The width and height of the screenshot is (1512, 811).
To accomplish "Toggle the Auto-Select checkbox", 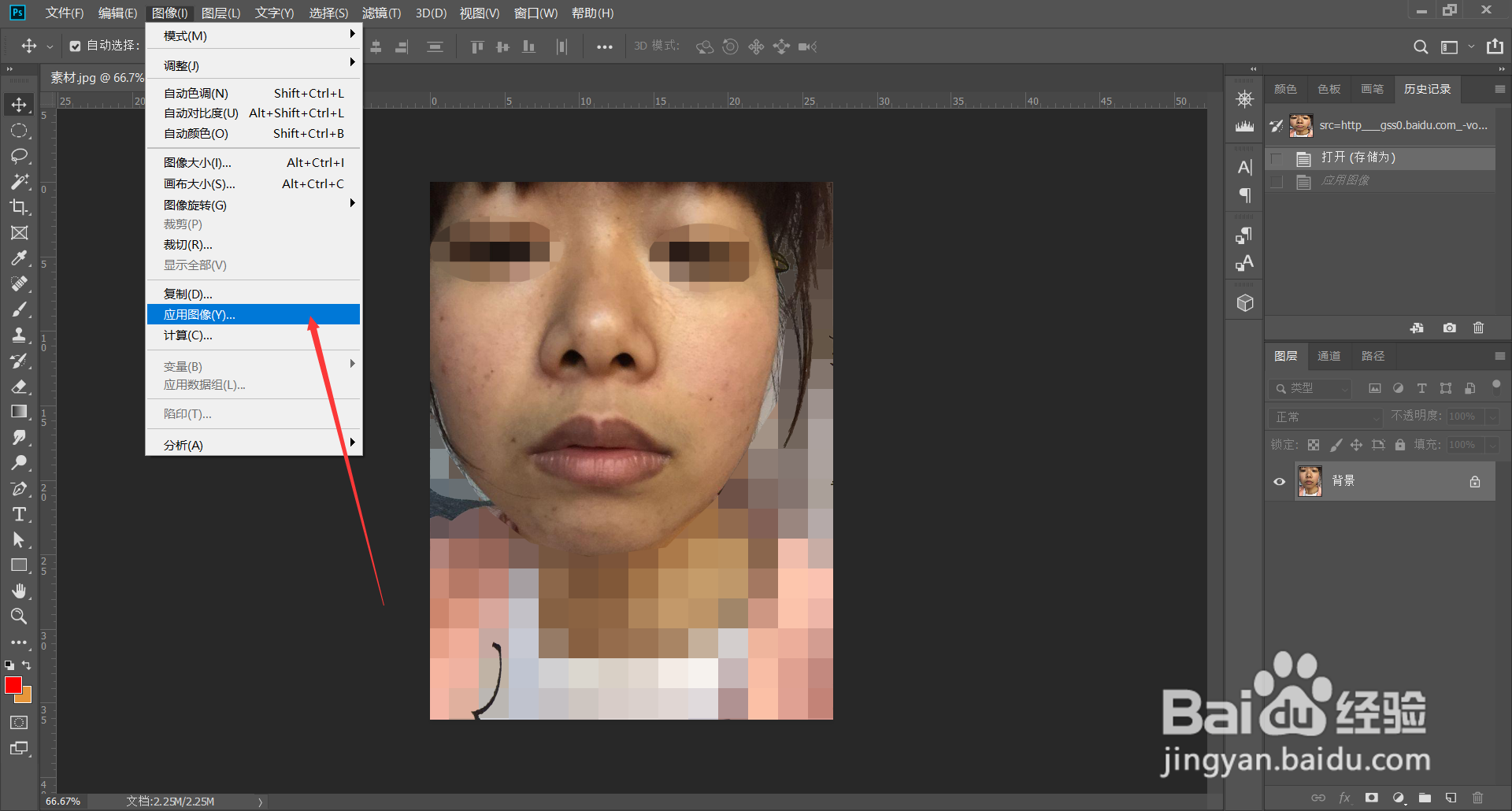I will coord(75,46).
